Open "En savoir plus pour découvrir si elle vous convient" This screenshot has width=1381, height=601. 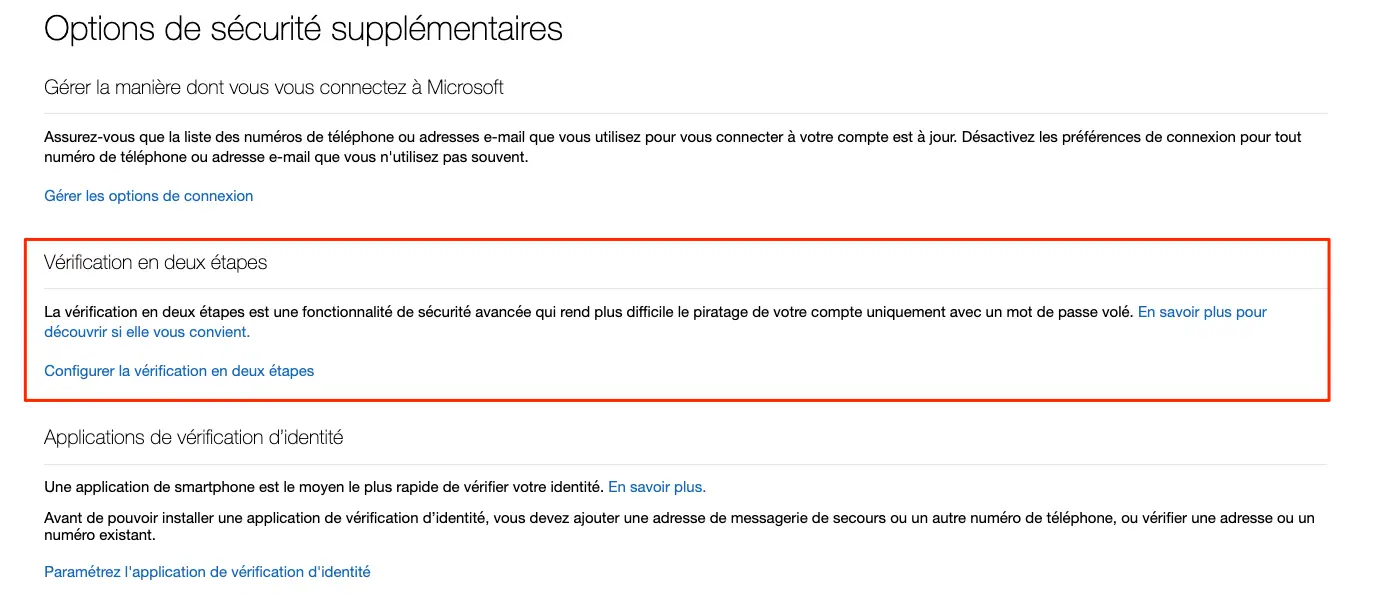1200,312
